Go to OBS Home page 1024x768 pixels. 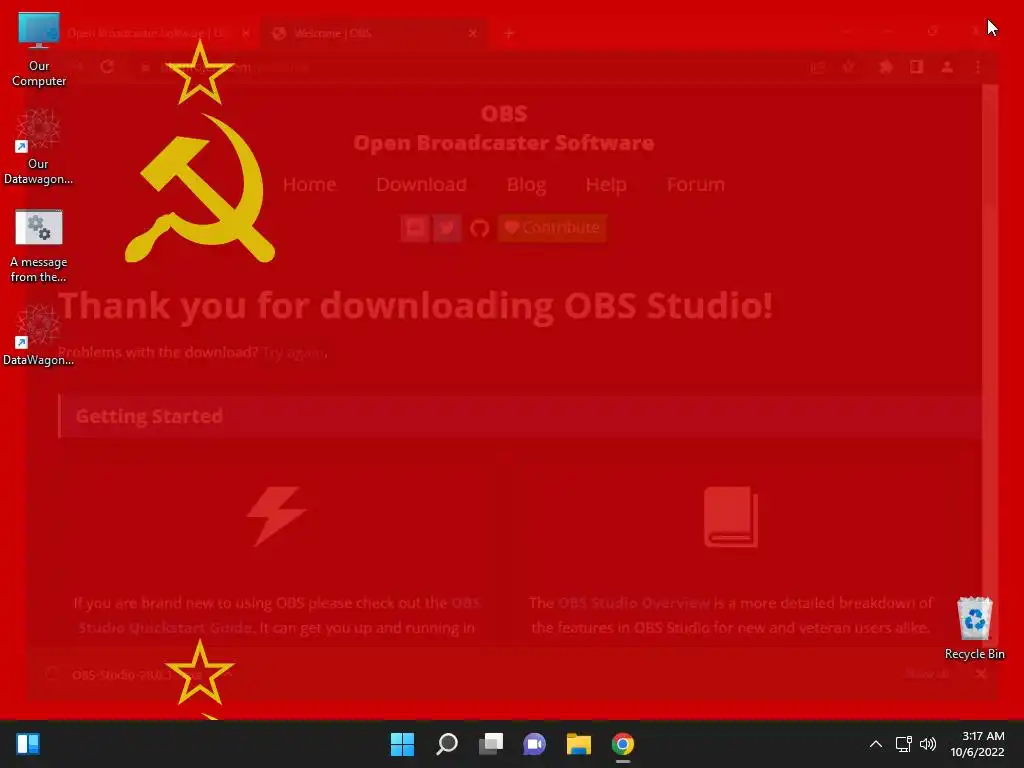tap(310, 185)
